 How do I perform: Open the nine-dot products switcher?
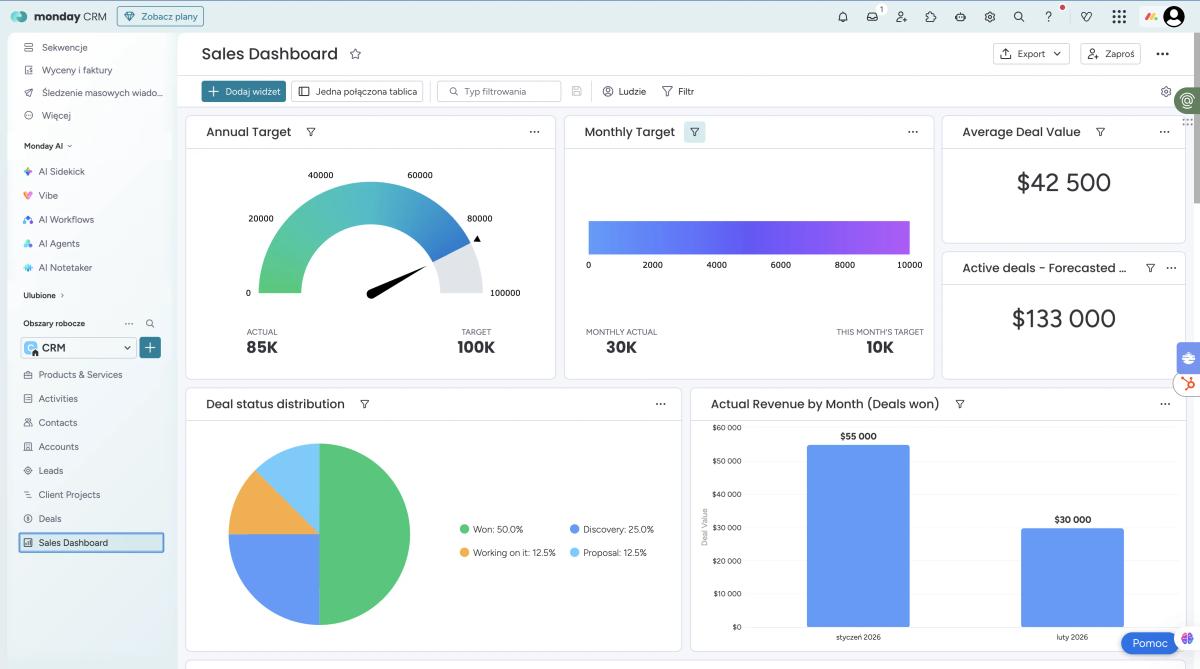coord(1119,16)
